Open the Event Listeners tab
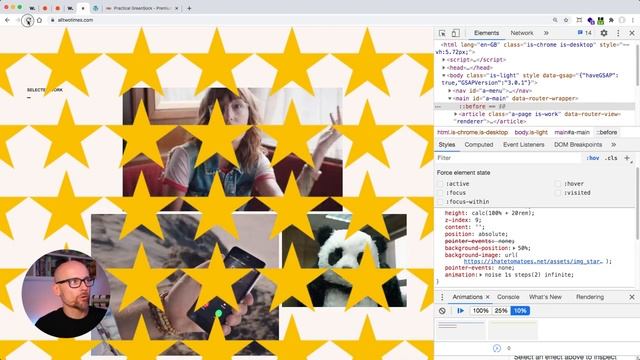This screenshot has height=360, width=640. (523, 145)
